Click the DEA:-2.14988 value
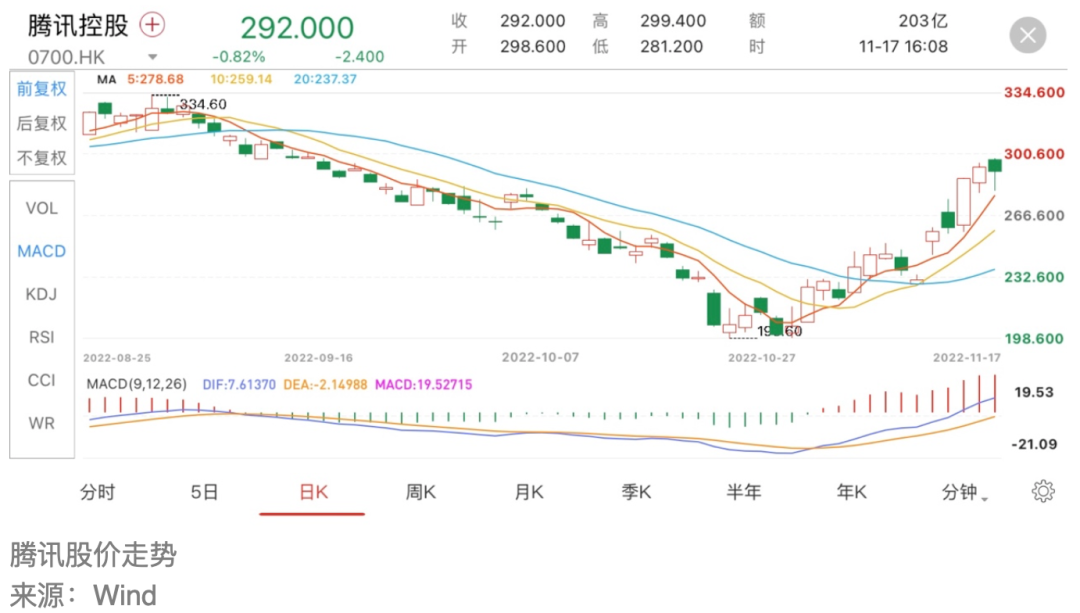The height and width of the screenshot is (613, 1080). [325, 384]
